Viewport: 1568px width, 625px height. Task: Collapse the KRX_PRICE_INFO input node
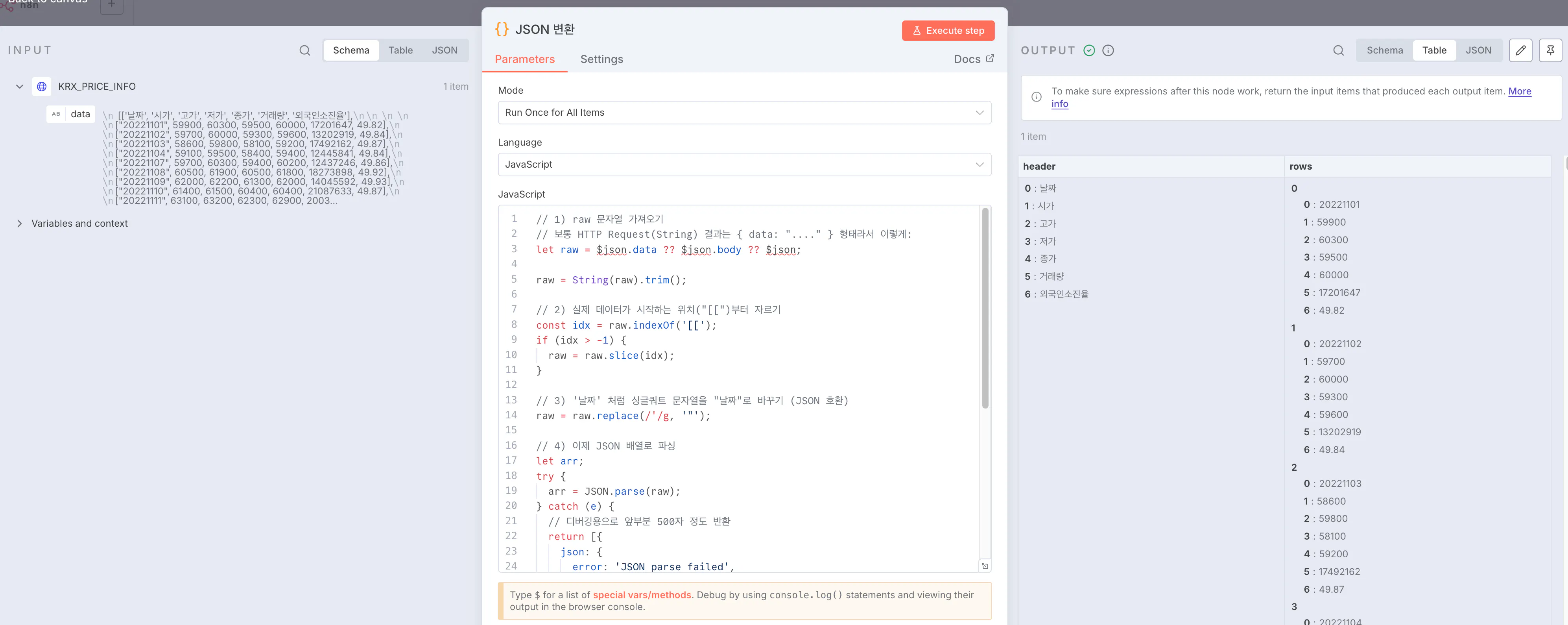click(x=20, y=87)
